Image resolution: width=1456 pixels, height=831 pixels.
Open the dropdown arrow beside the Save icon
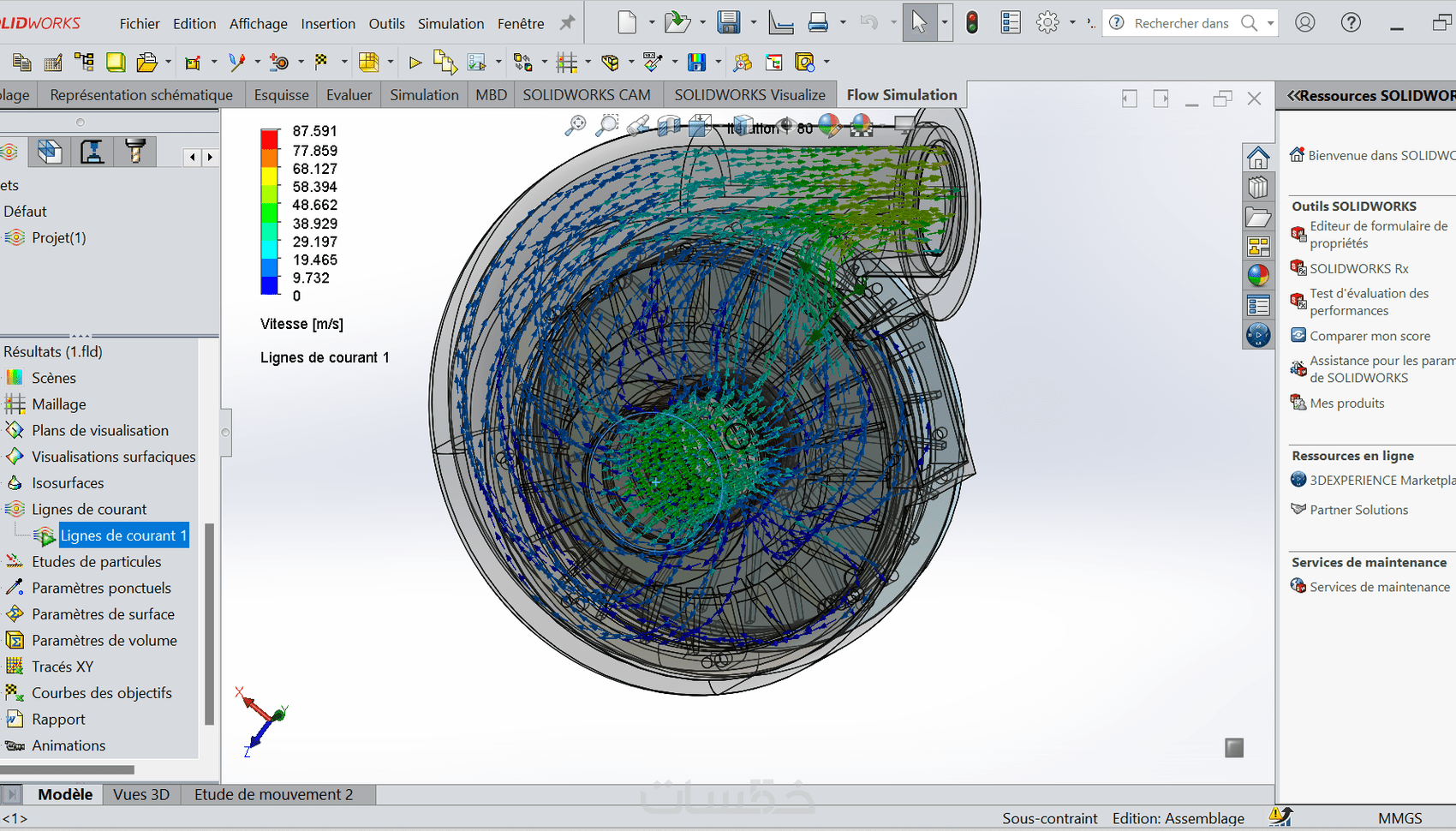754,23
